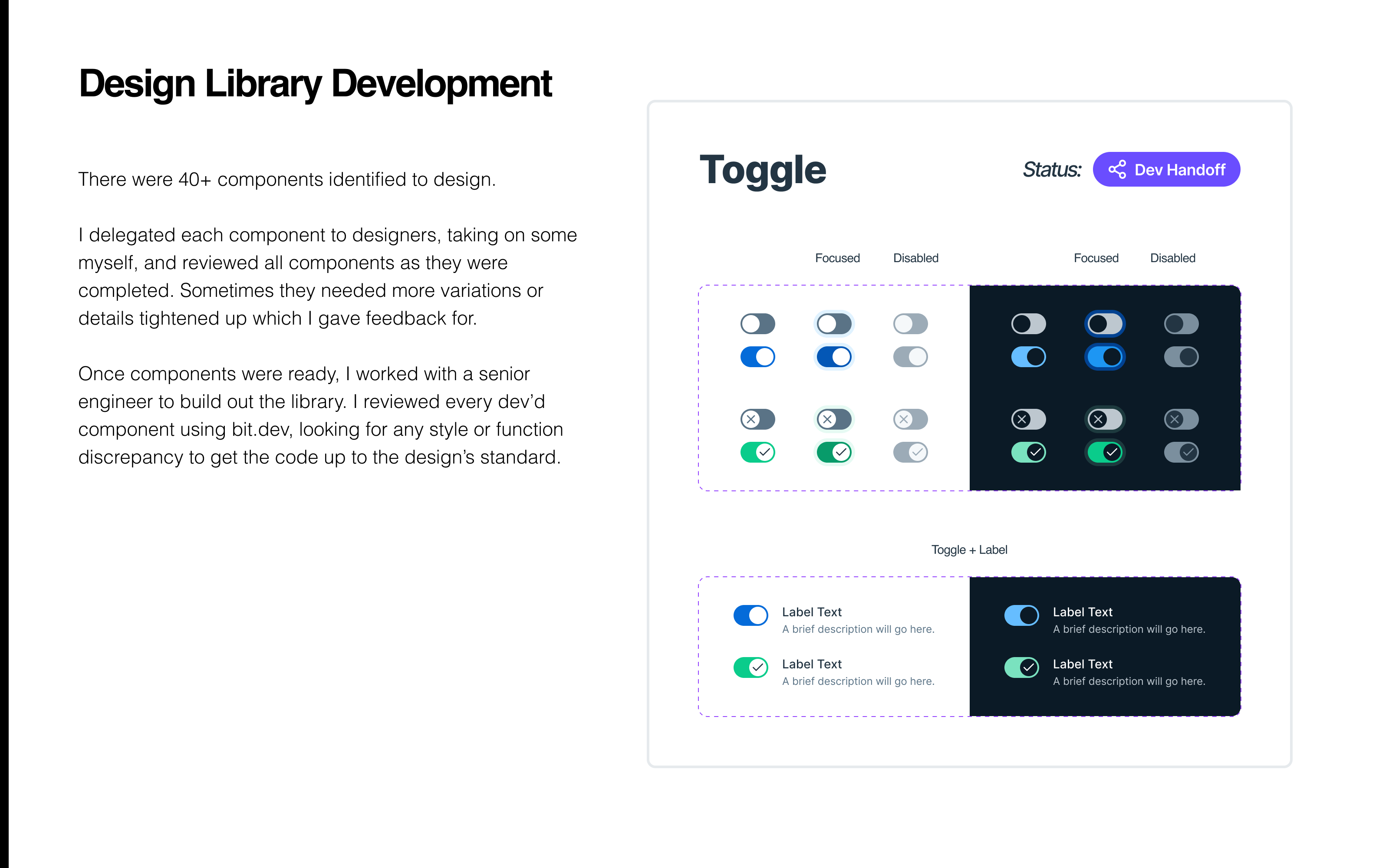
Task: Toggle the light focused off switch
Action: [834, 324]
